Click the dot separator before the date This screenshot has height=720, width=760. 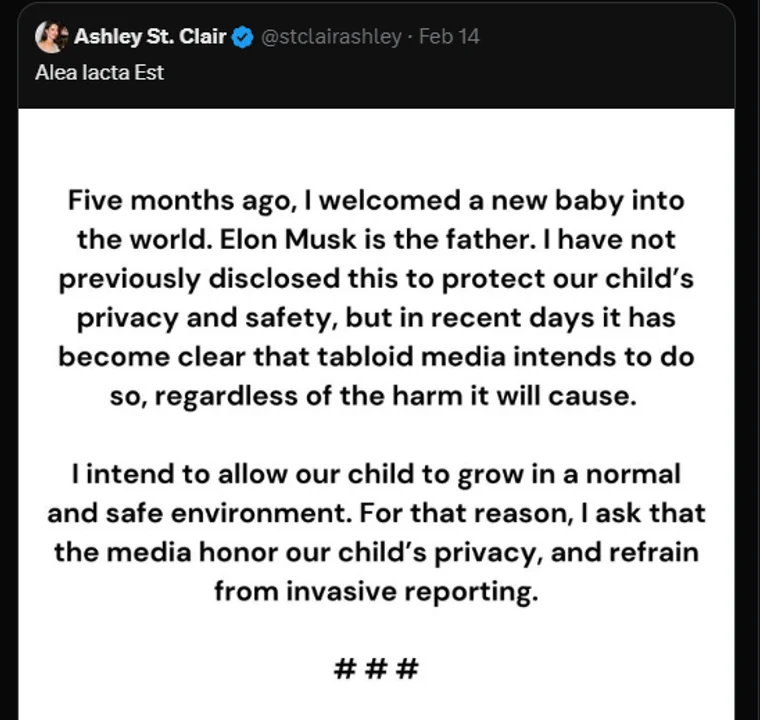pos(409,37)
